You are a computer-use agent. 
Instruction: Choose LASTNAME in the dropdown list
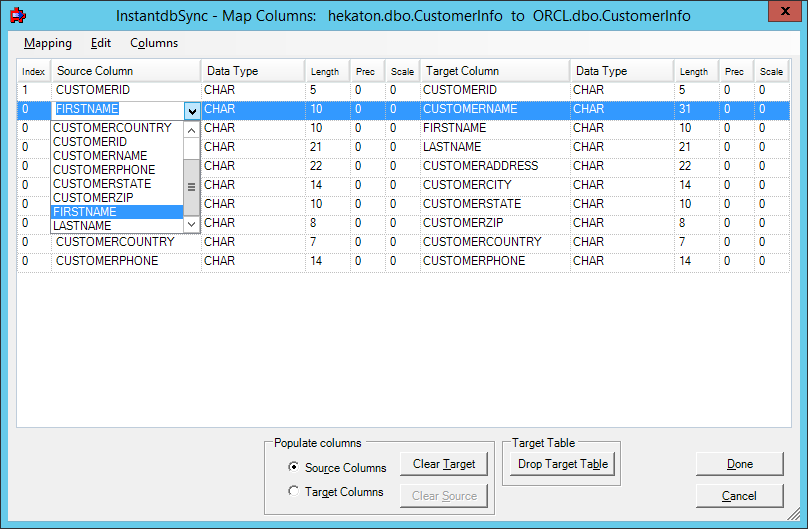(117, 226)
